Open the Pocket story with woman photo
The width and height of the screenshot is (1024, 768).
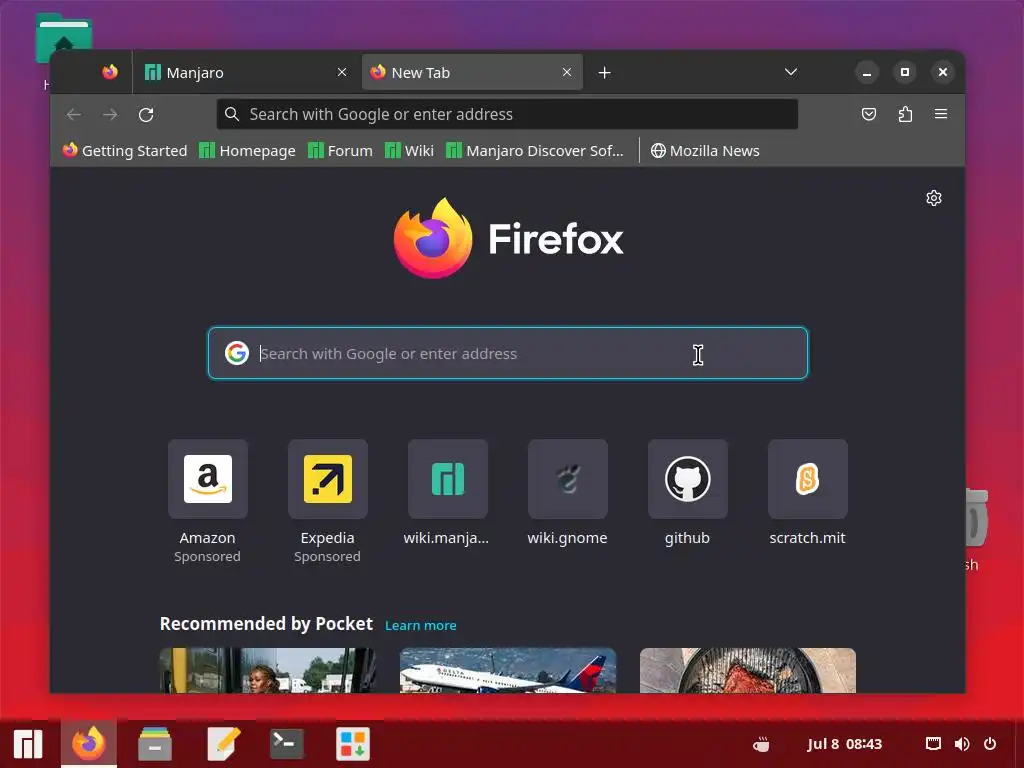(268, 670)
